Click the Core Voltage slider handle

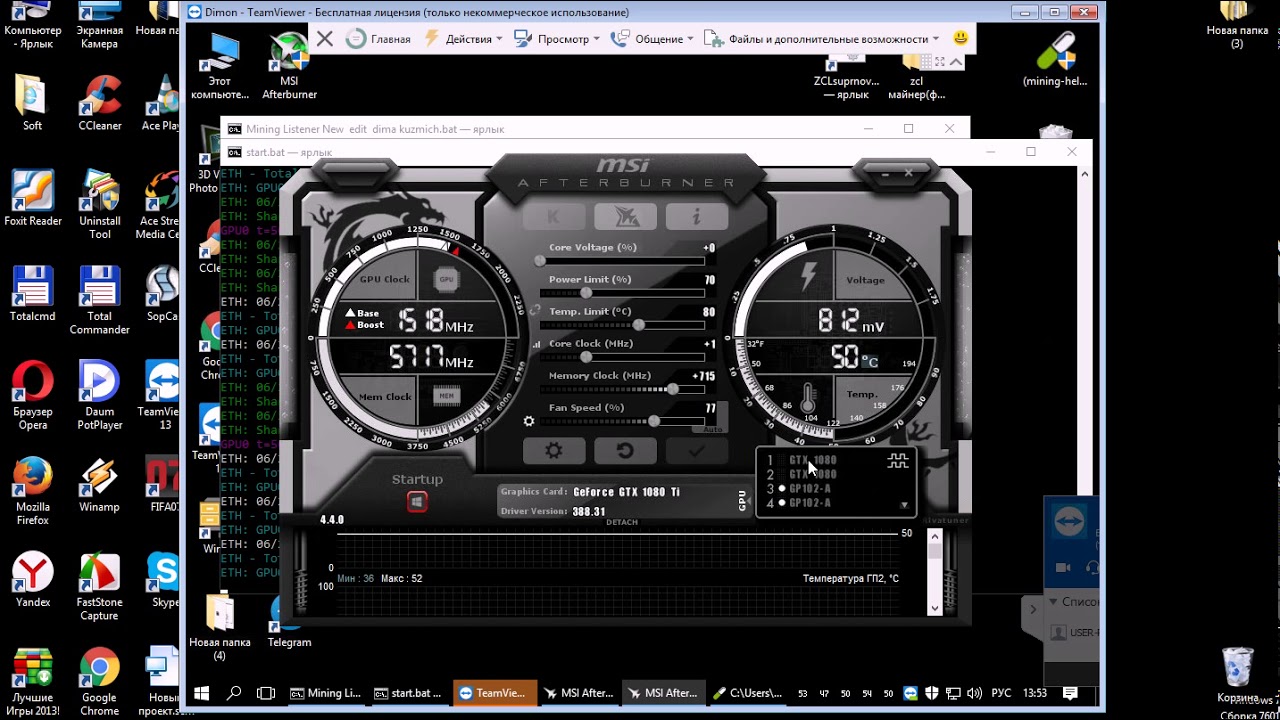tap(540, 261)
